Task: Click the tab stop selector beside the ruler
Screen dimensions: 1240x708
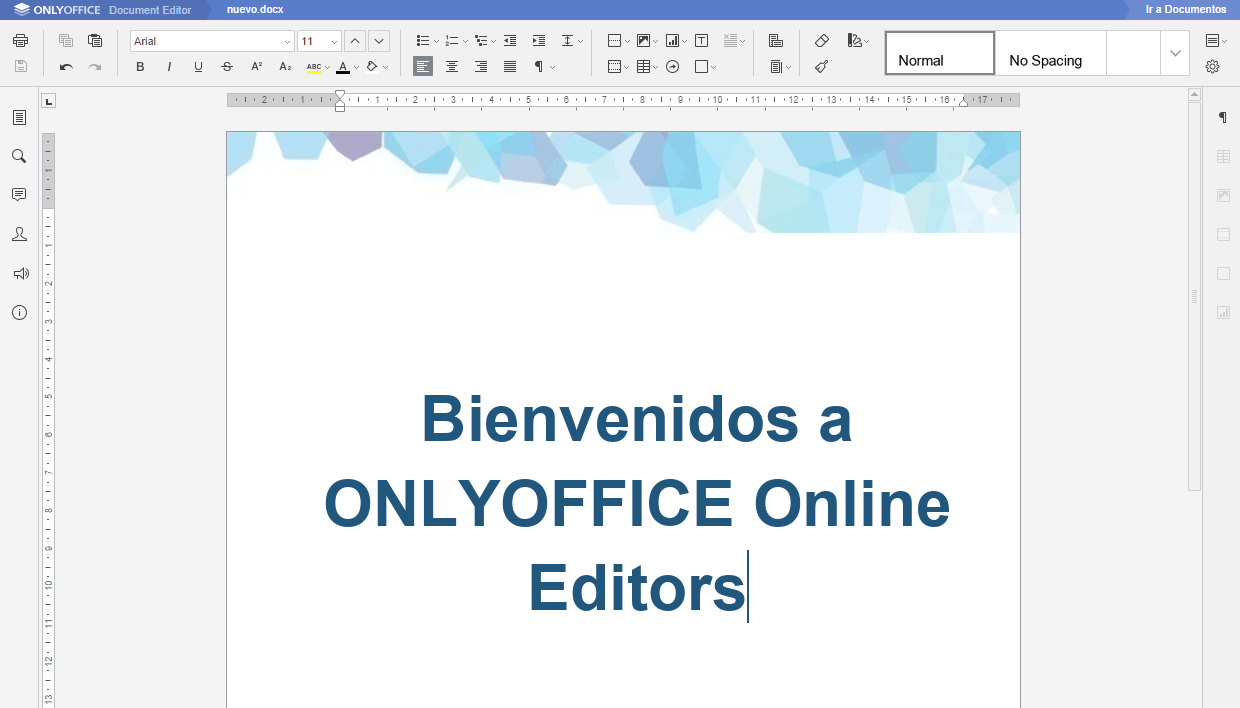Action: coord(49,101)
